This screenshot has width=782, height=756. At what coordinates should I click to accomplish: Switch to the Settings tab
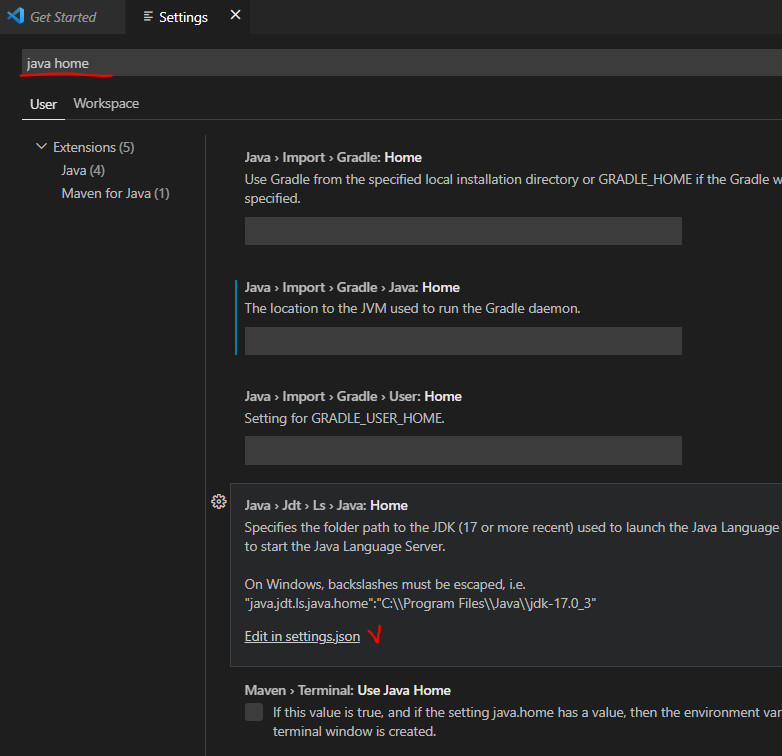point(183,17)
